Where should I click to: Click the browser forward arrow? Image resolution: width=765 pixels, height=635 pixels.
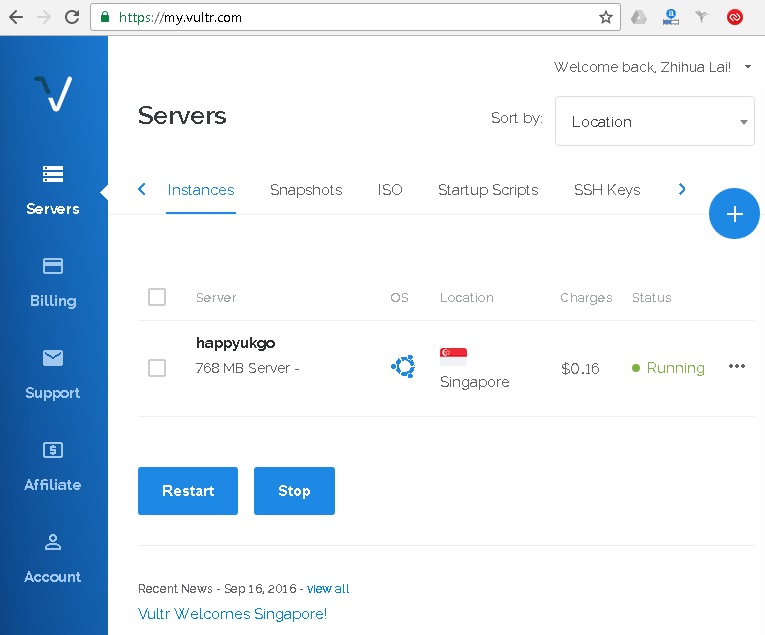pos(44,18)
